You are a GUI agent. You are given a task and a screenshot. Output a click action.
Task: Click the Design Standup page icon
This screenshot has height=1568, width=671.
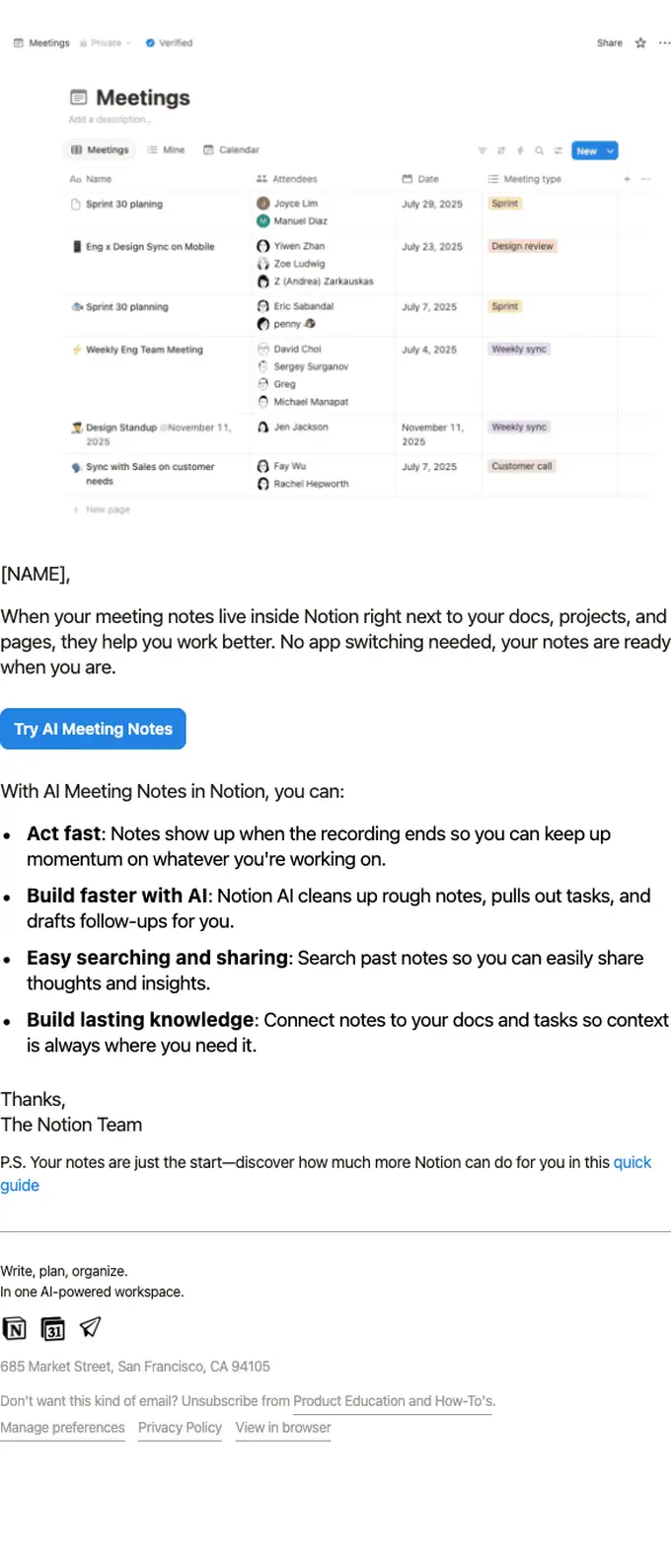[x=77, y=428]
